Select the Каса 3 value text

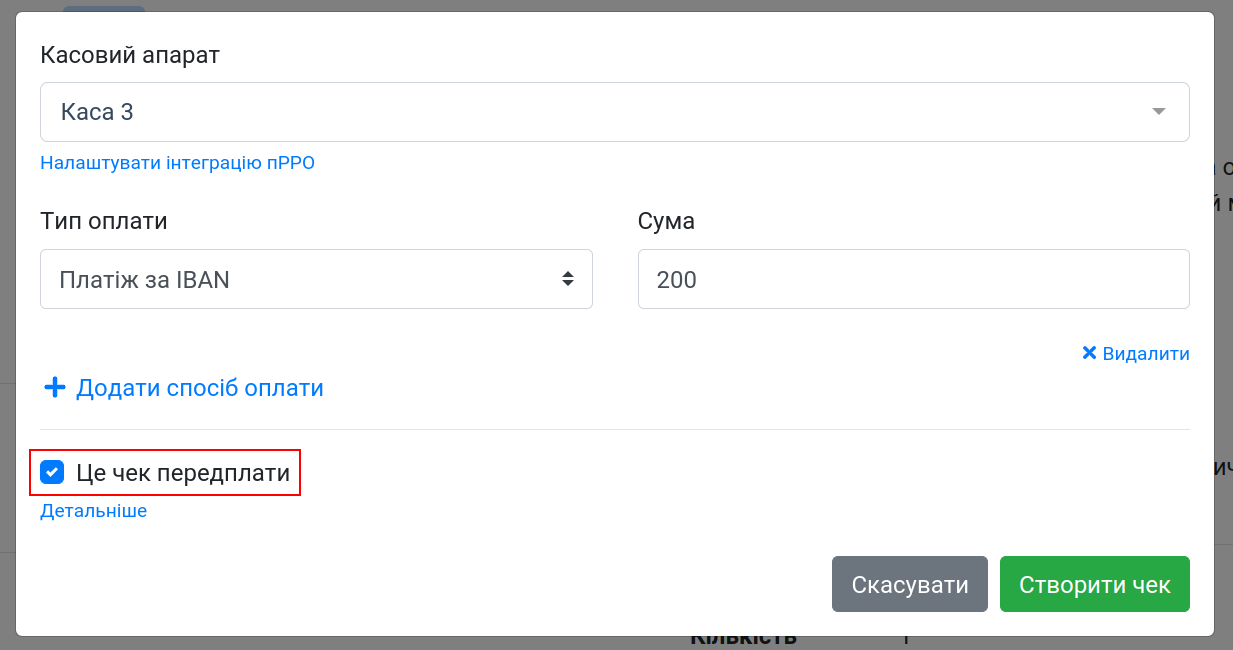(97, 112)
